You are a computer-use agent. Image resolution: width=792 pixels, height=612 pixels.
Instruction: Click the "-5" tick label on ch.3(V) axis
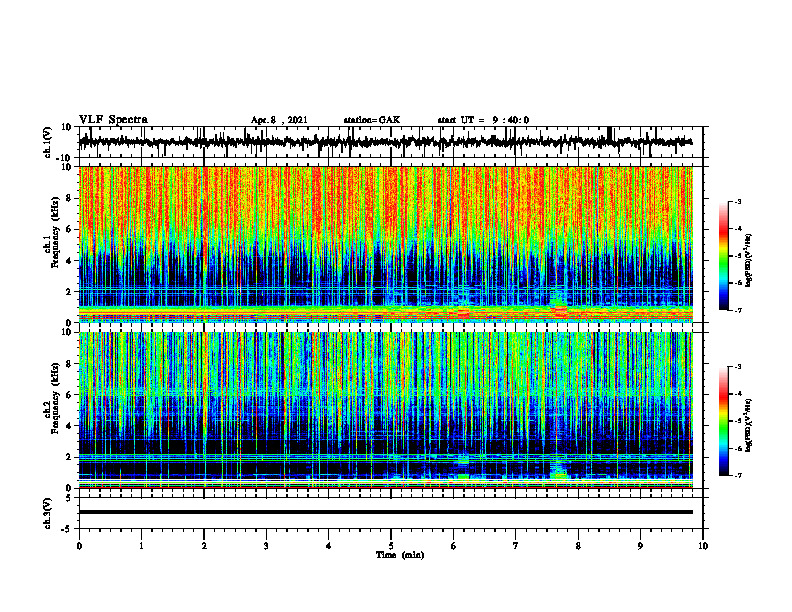(x=67, y=529)
